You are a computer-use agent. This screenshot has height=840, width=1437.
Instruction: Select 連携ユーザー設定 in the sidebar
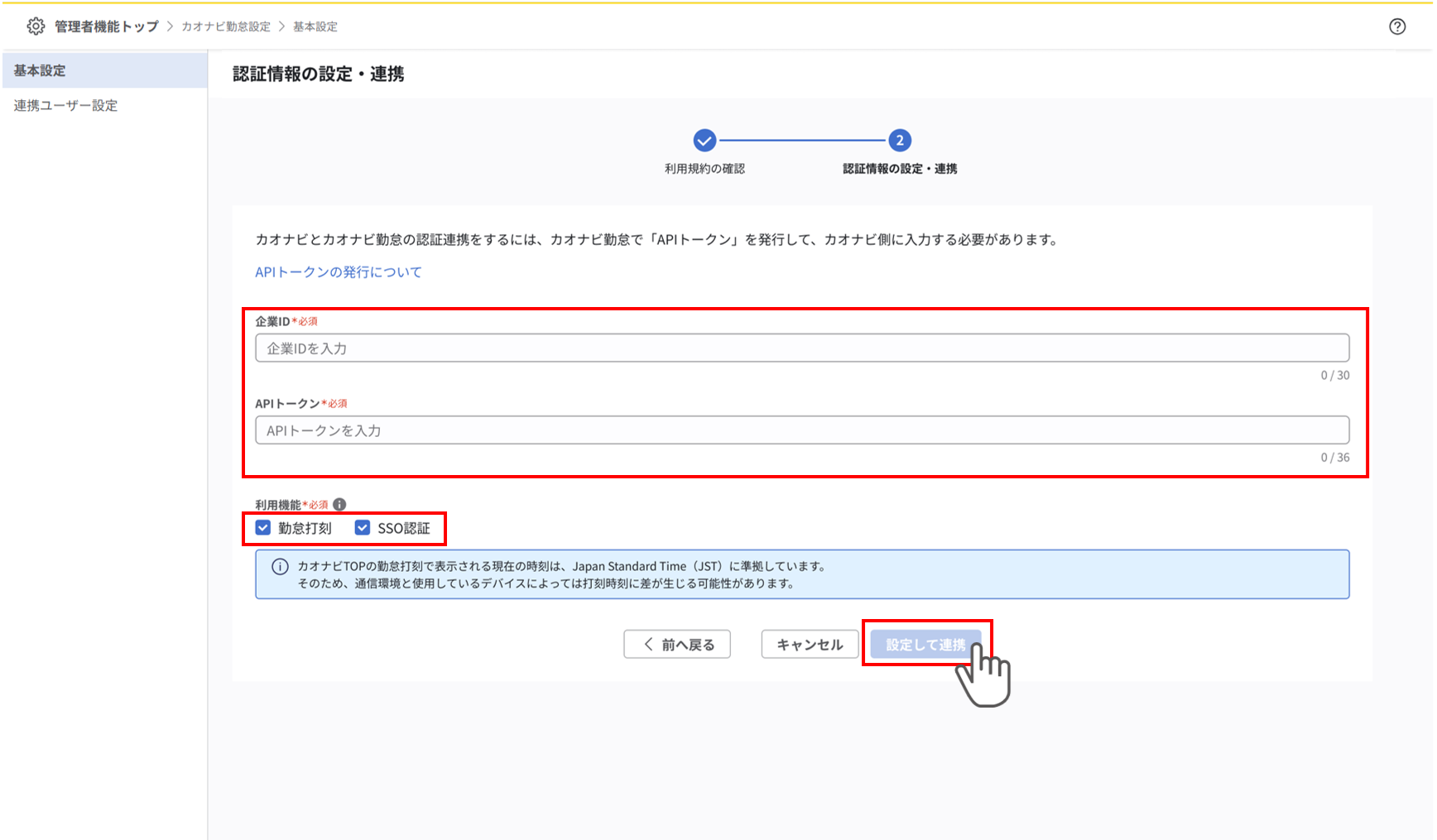pyautogui.click(x=65, y=105)
